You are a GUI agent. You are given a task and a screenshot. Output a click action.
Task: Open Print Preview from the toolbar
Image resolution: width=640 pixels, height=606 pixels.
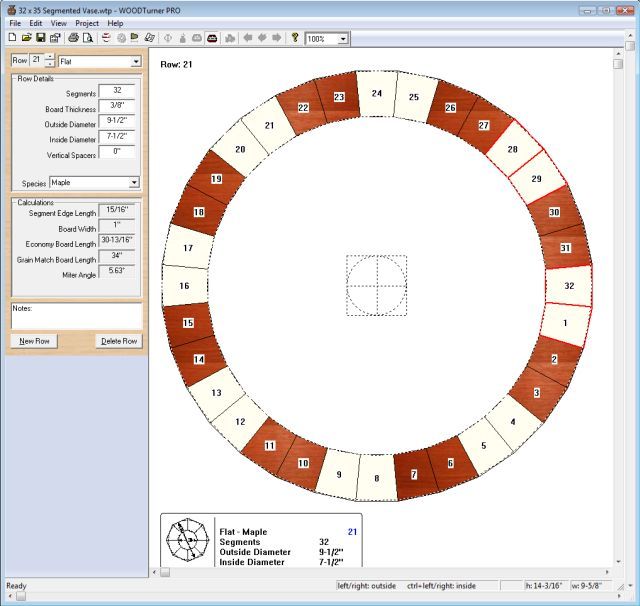[88, 38]
